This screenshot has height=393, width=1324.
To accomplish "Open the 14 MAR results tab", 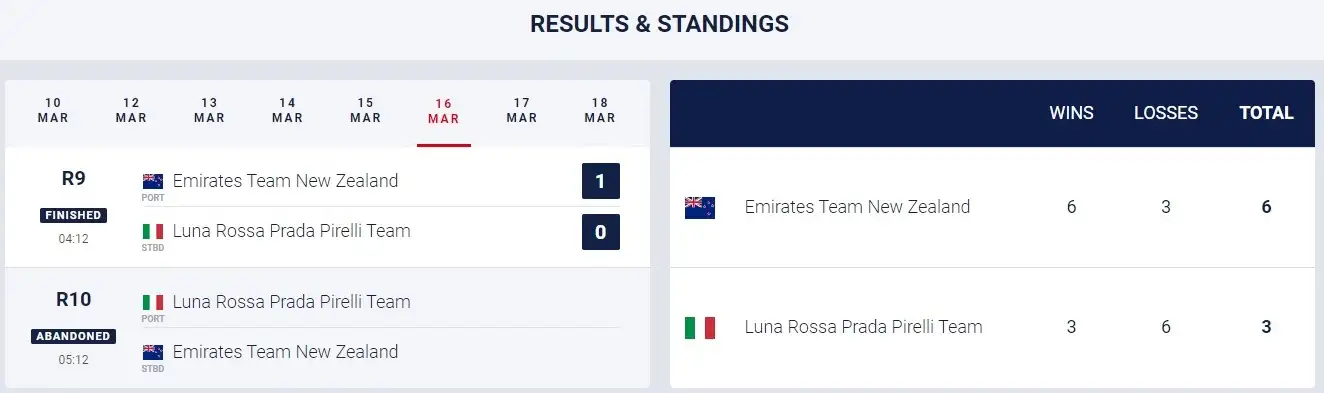I will pos(287,111).
